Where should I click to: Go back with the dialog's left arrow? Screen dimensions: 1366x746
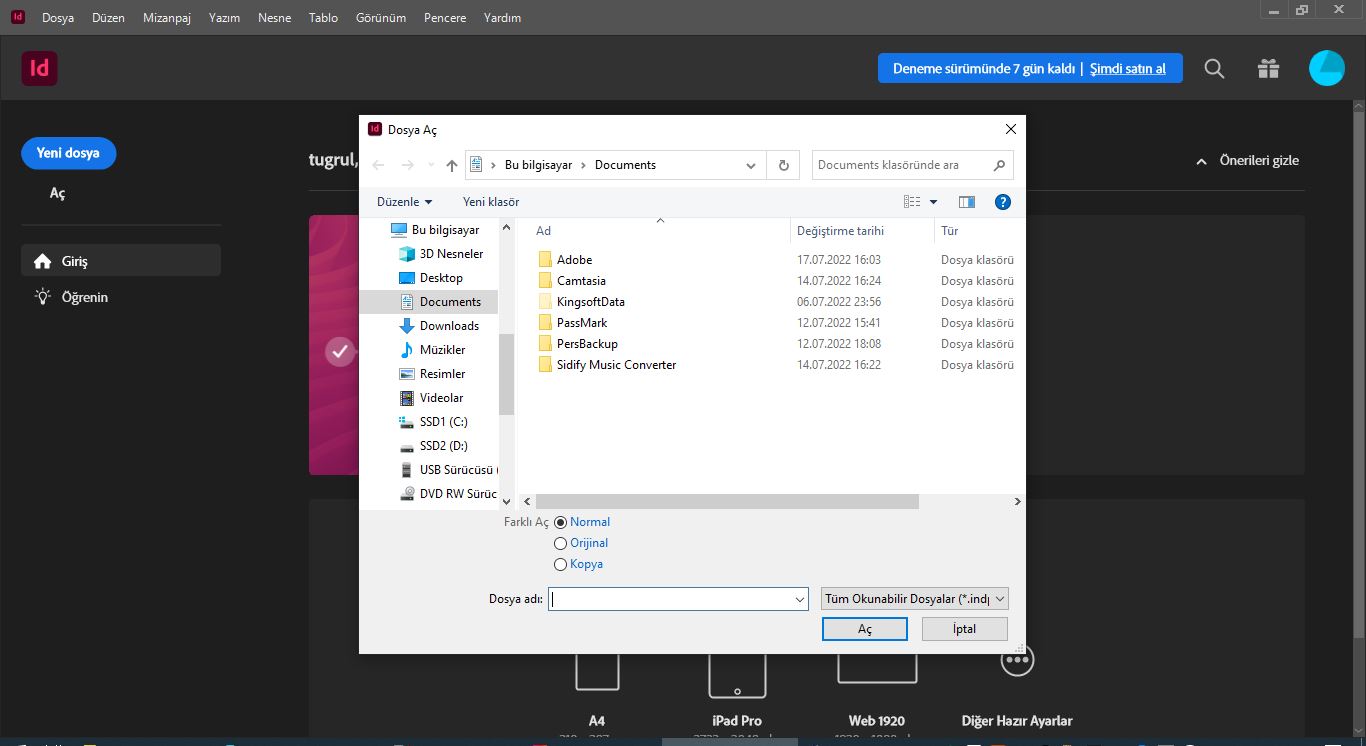point(378,165)
